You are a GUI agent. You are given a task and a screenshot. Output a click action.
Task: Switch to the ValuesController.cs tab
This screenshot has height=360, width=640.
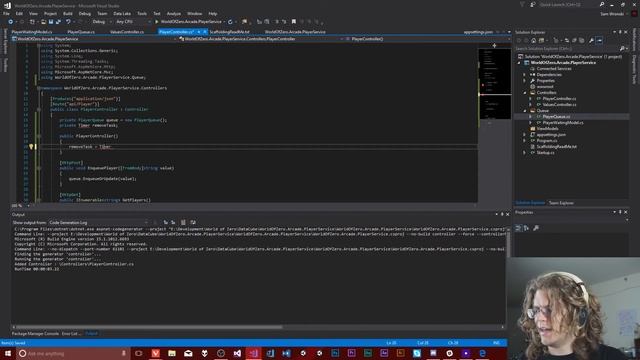[127, 32]
